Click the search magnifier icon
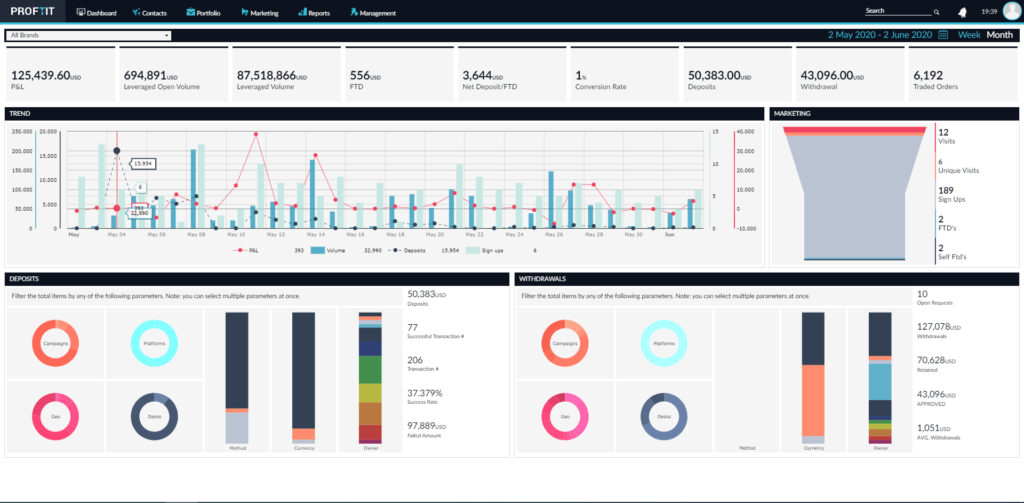Screen dimensions: 1024x503 click(936, 12)
